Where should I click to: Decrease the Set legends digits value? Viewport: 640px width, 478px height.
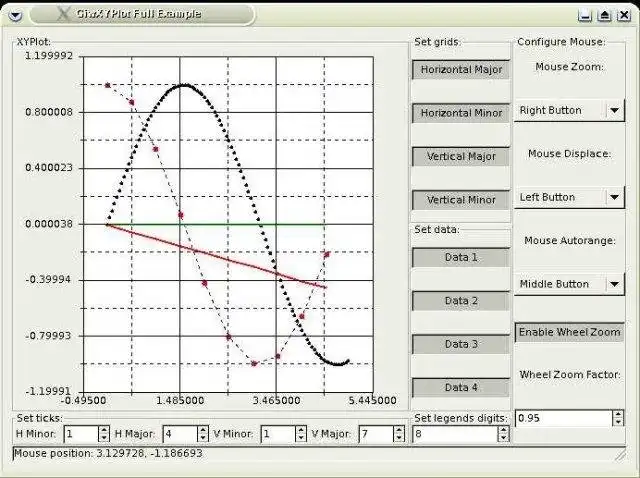(504, 438)
